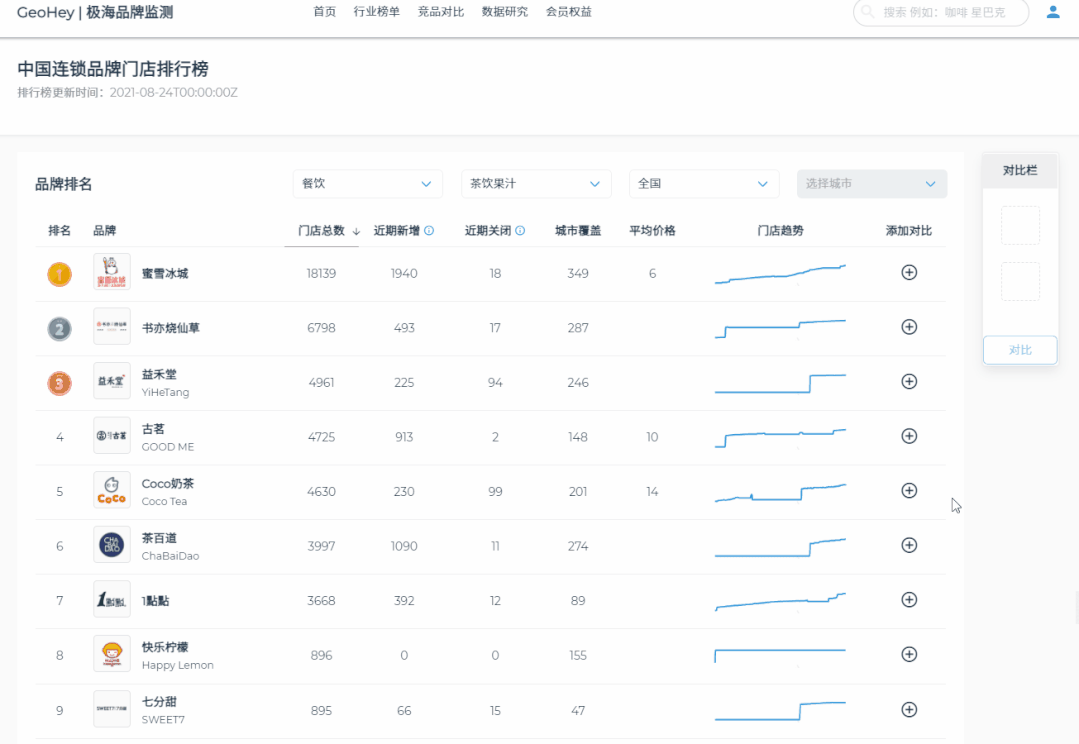Image resolution: width=1079 pixels, height=744 pixels.
Task: Click the gold rank 1 medal
Action: (59, 275)
